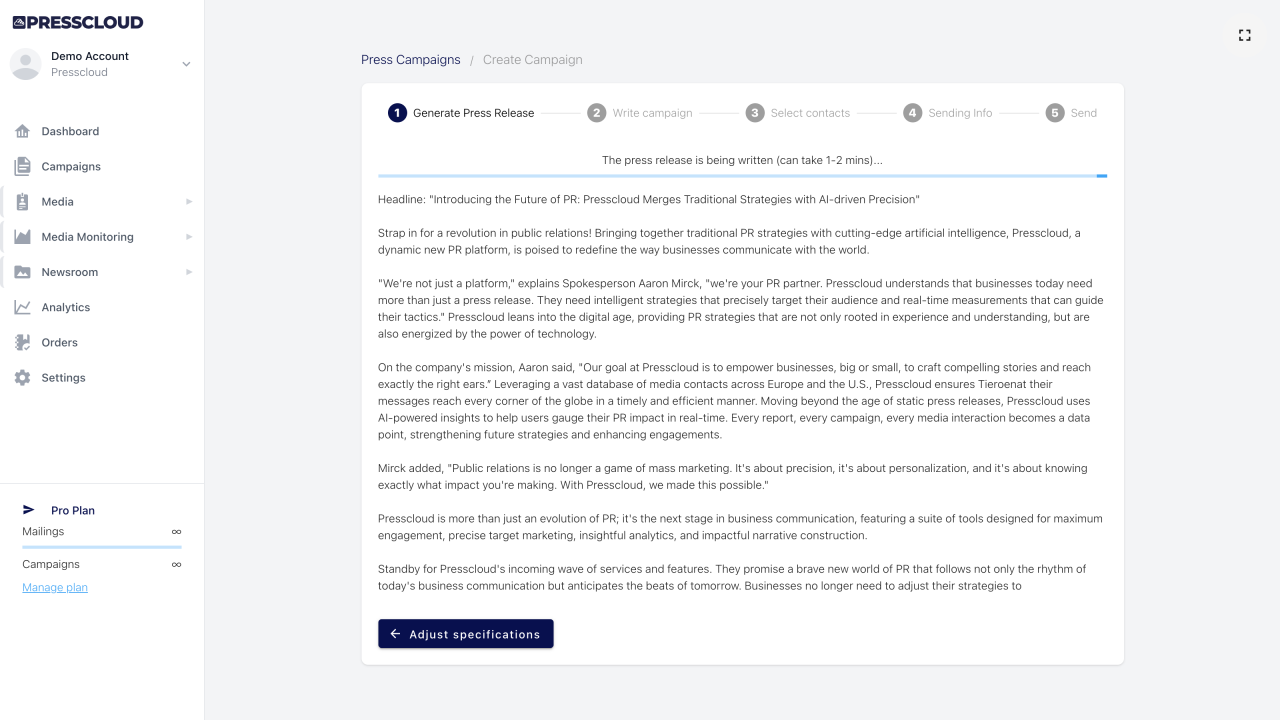Image resolution: width=1280 pixels, height=720 pixels.
Task: Go back via the Press Campaigns breadcrumb
Action: click(x=410, y=59)
